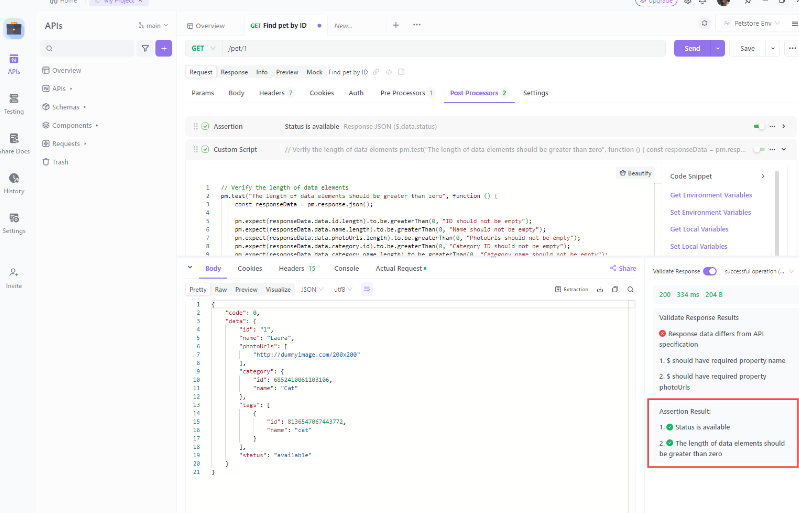This screenshot has height=513, width=799.
Task: Click the filter funnel icon in APIs panel
Action: (x=145, y=48)
